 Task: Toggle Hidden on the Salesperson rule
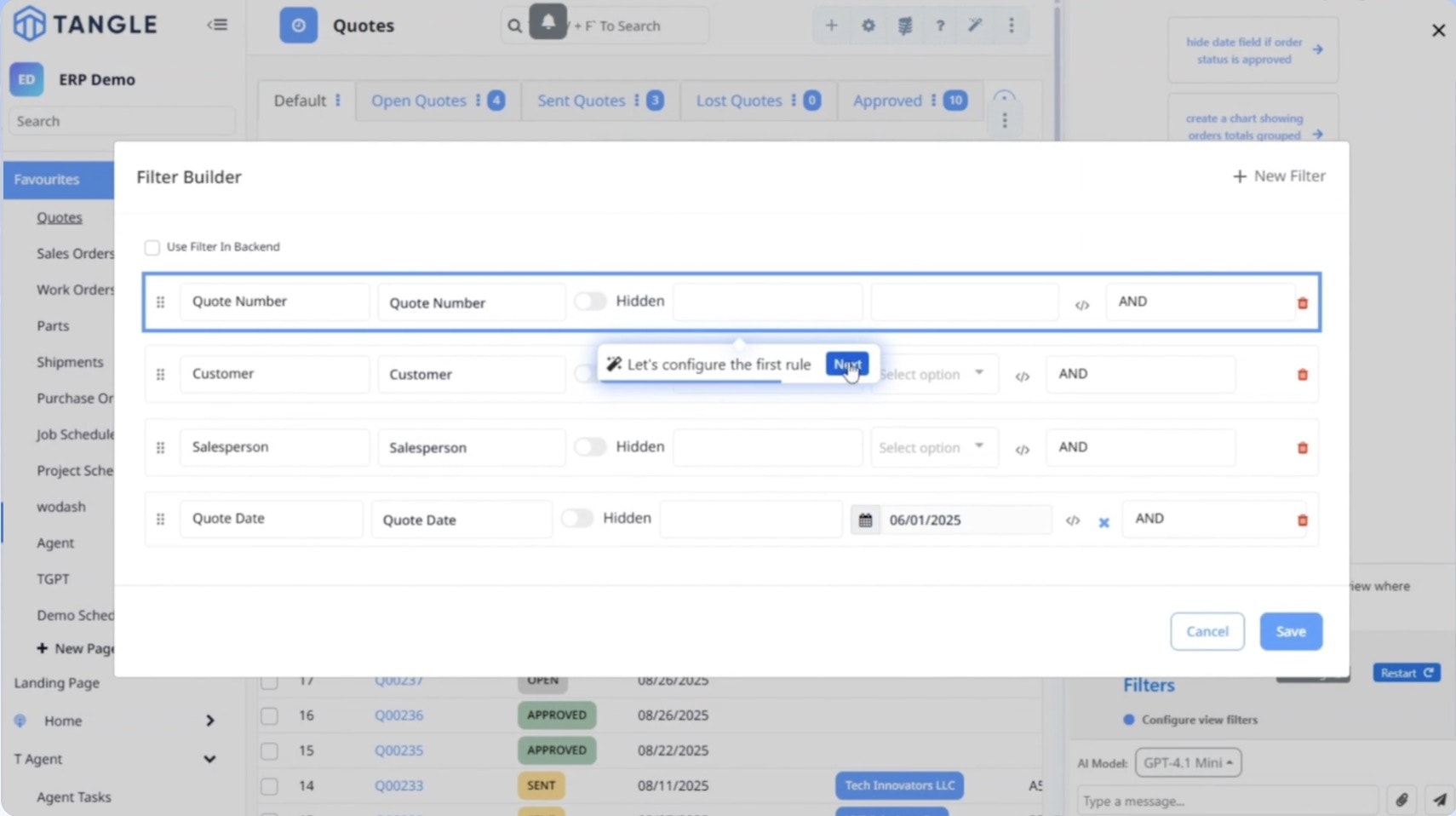(x=590, y=446)
